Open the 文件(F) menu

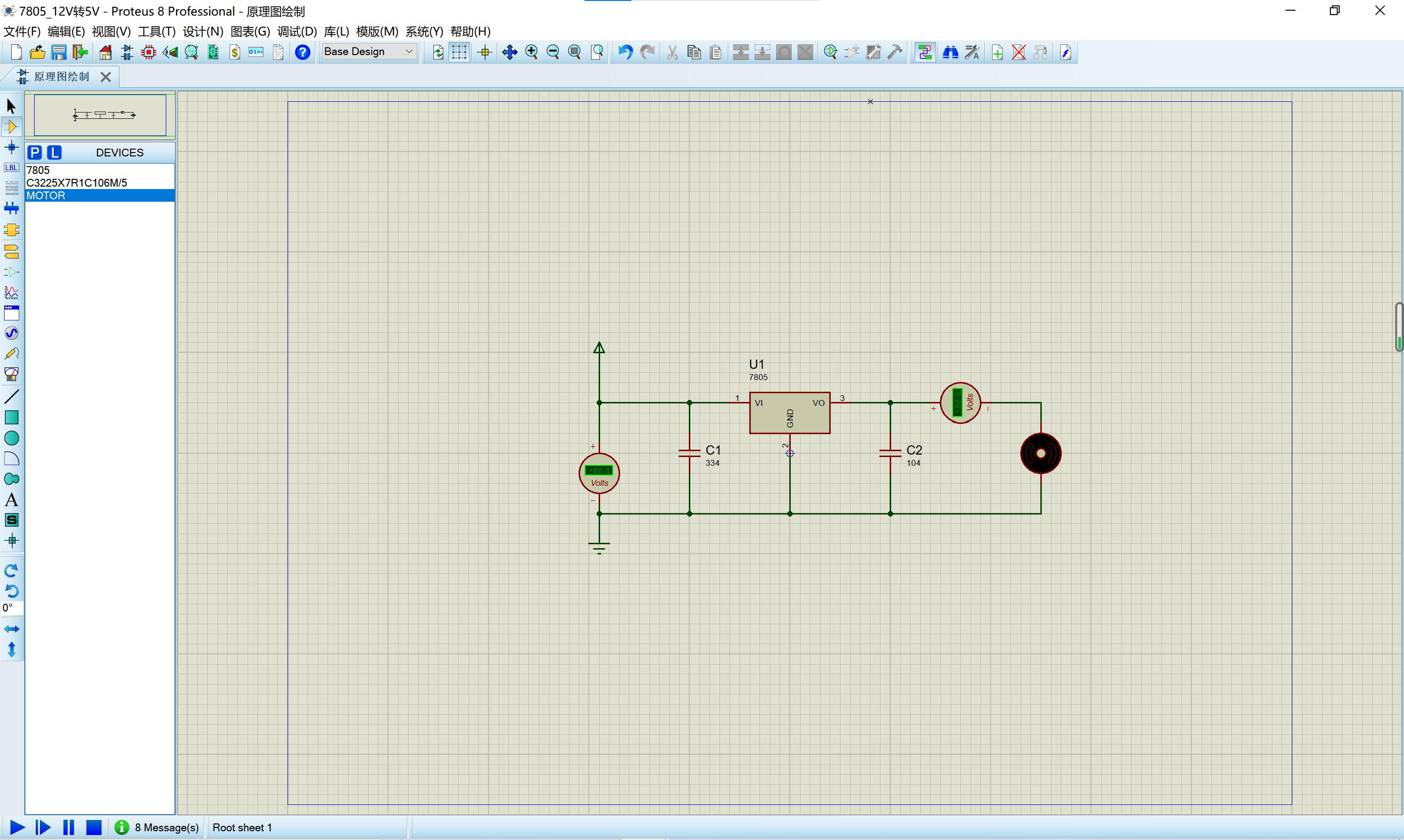pos(22,31)
